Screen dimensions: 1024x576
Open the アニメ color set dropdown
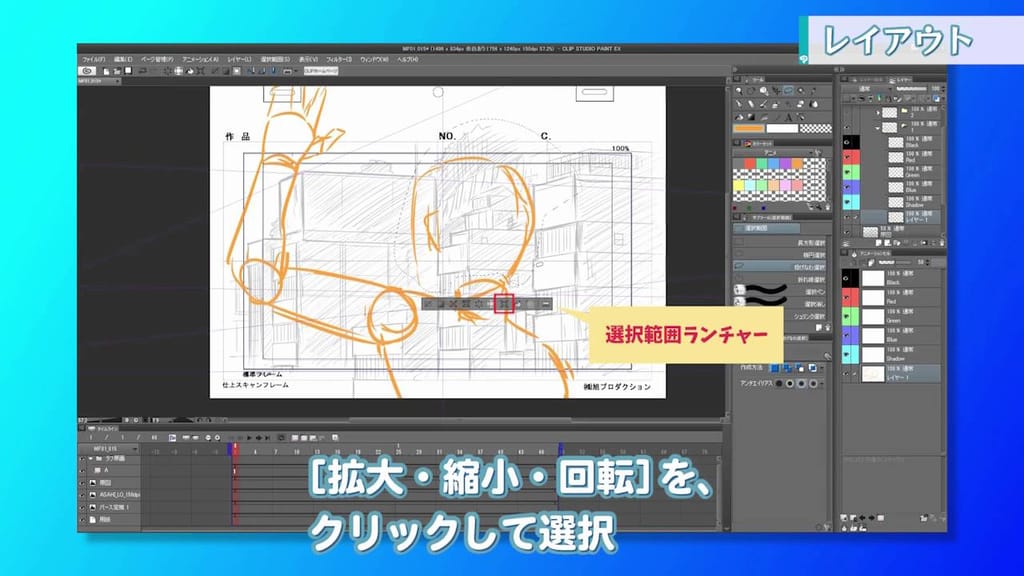coord(773,152)
